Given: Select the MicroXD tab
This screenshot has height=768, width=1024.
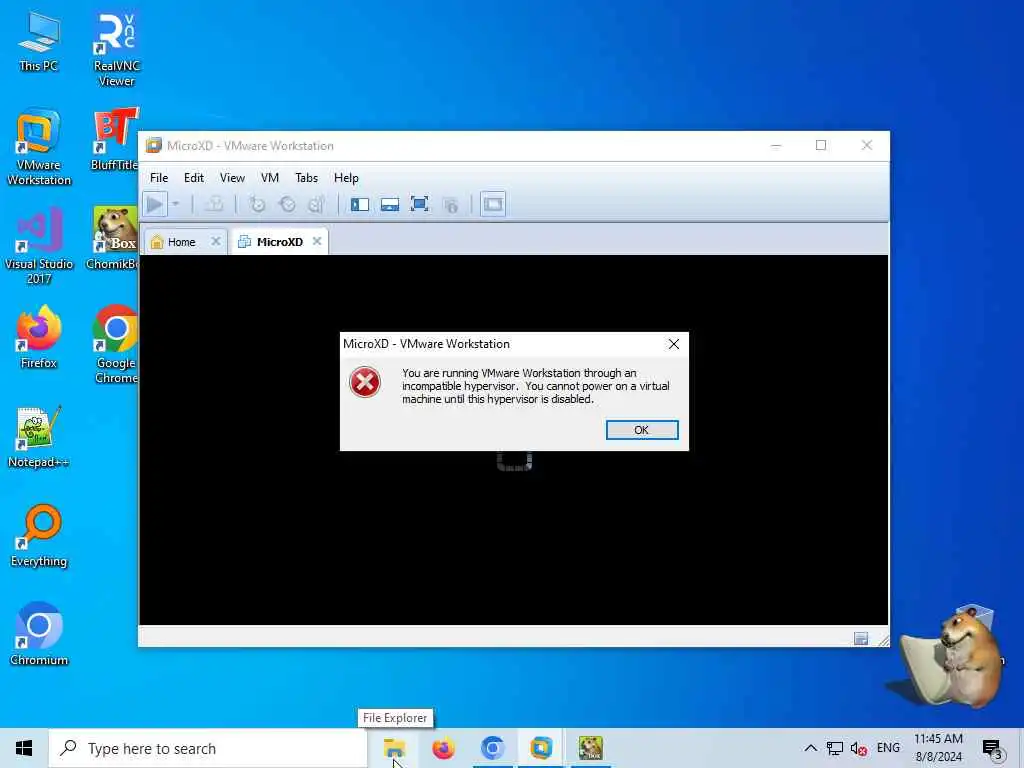Looking at the screenshot, I should tap(279, 242).
